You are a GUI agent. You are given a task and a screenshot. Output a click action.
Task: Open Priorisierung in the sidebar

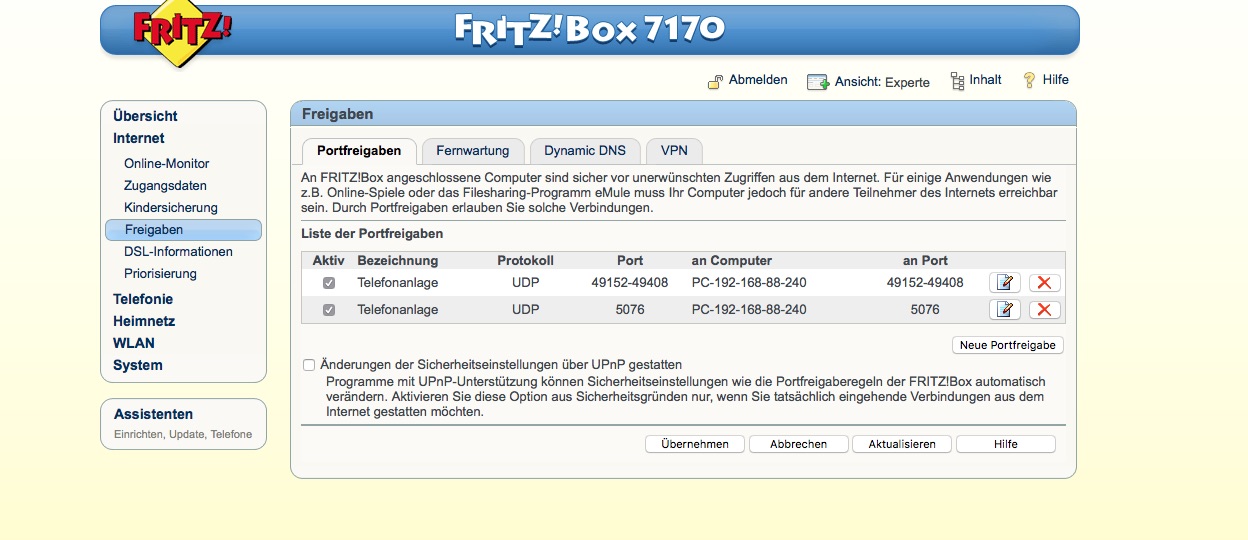pos(161,273)
